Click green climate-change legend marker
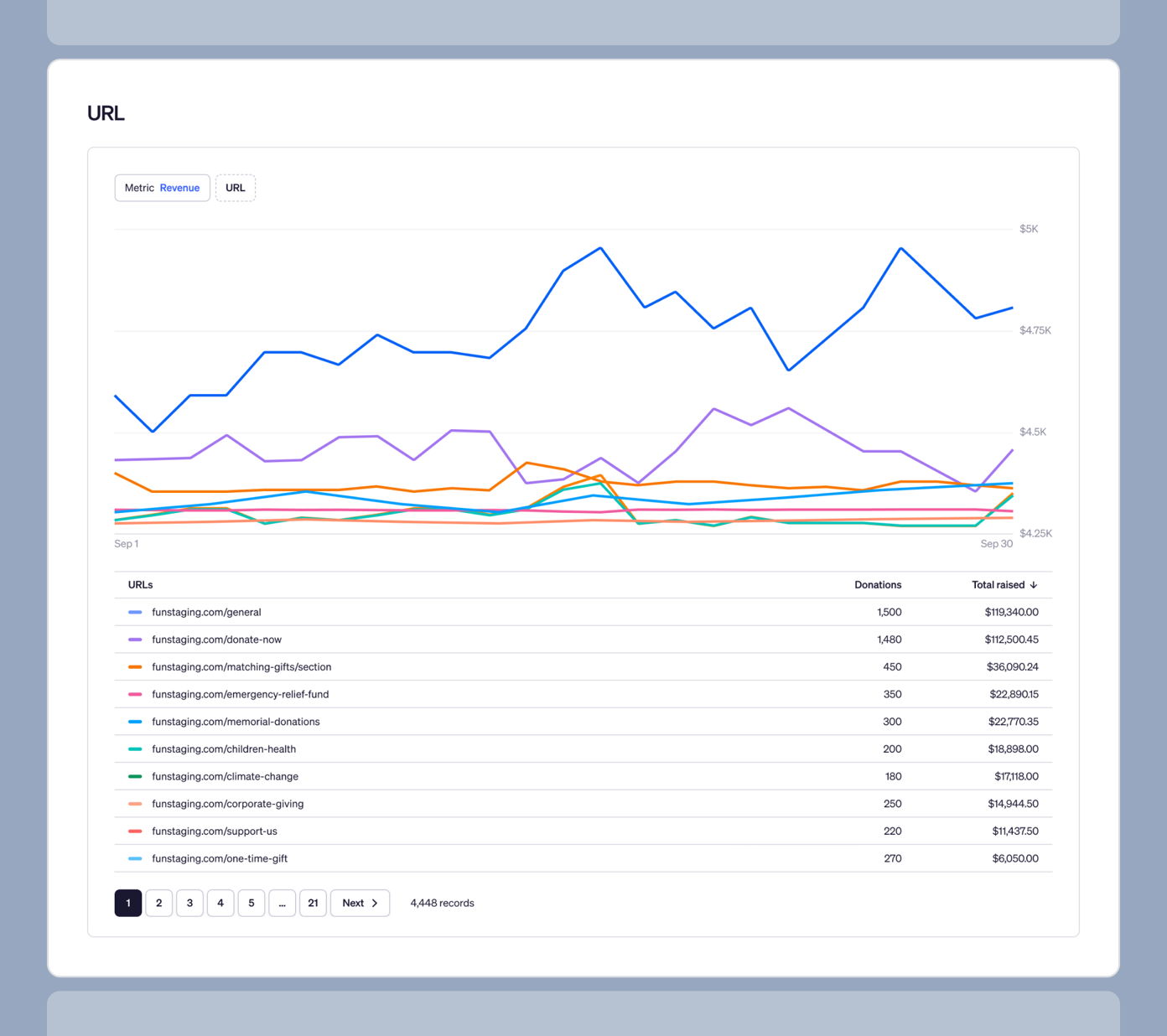The width and height of the screenshot is (1167, 1036). click(x=135, y=777)
